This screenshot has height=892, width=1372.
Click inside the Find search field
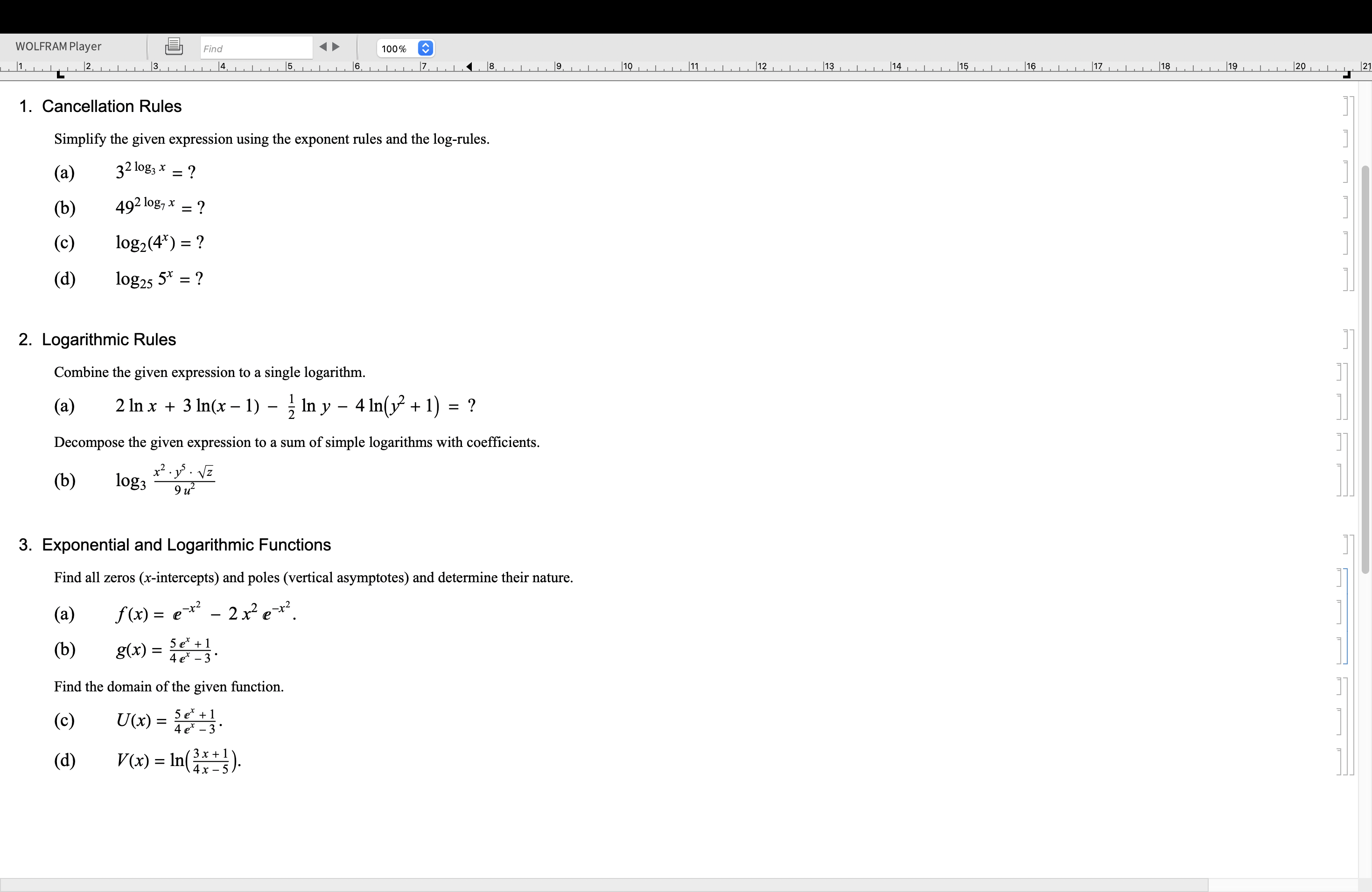pyautogui.click(x=255, y=48)
